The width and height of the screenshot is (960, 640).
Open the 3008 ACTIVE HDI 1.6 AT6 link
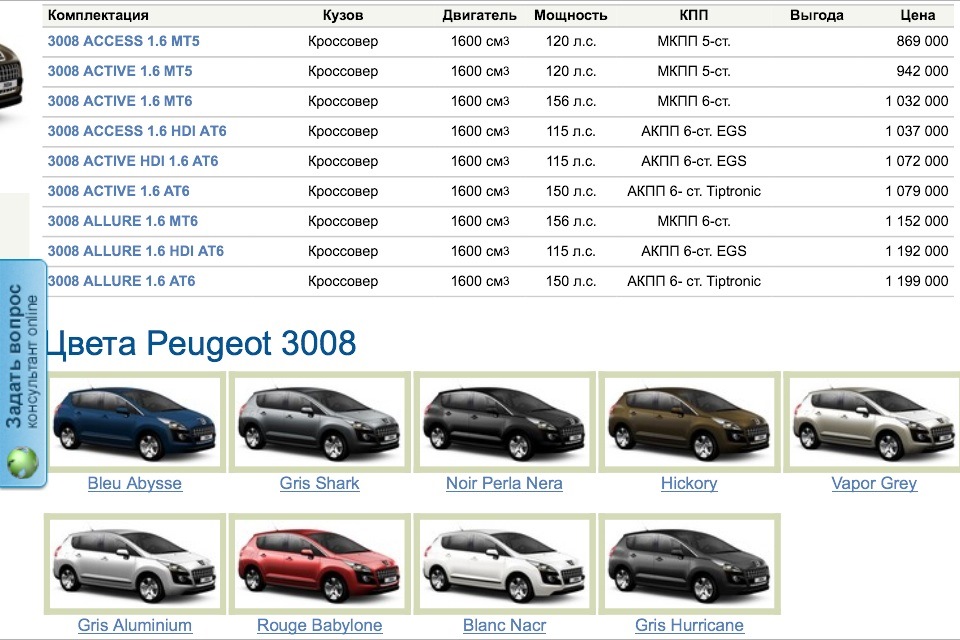(x=133, y=161)
